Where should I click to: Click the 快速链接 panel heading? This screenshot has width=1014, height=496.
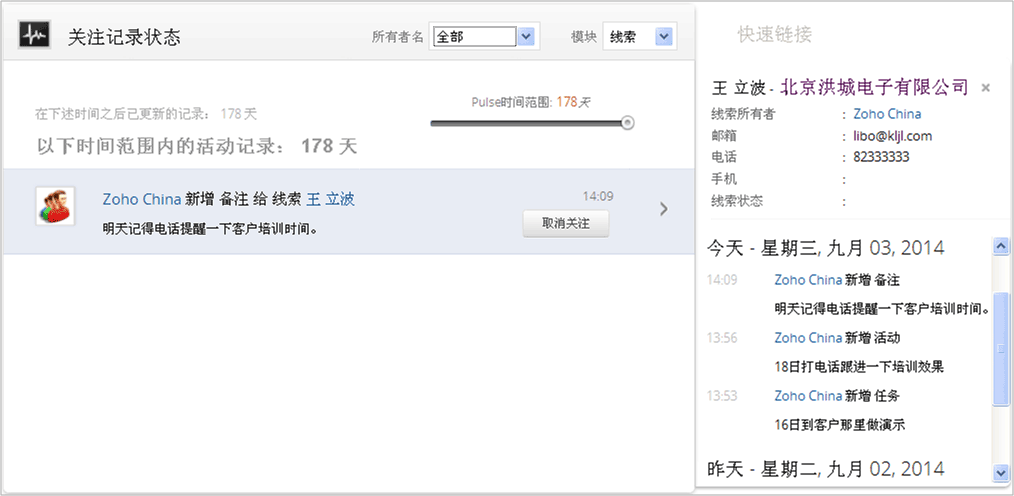774,34
